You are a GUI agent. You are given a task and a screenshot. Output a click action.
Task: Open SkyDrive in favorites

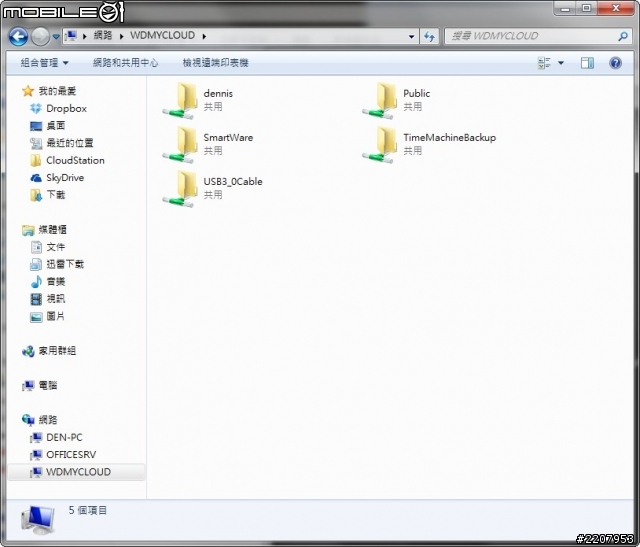click(x=65, y=178)
